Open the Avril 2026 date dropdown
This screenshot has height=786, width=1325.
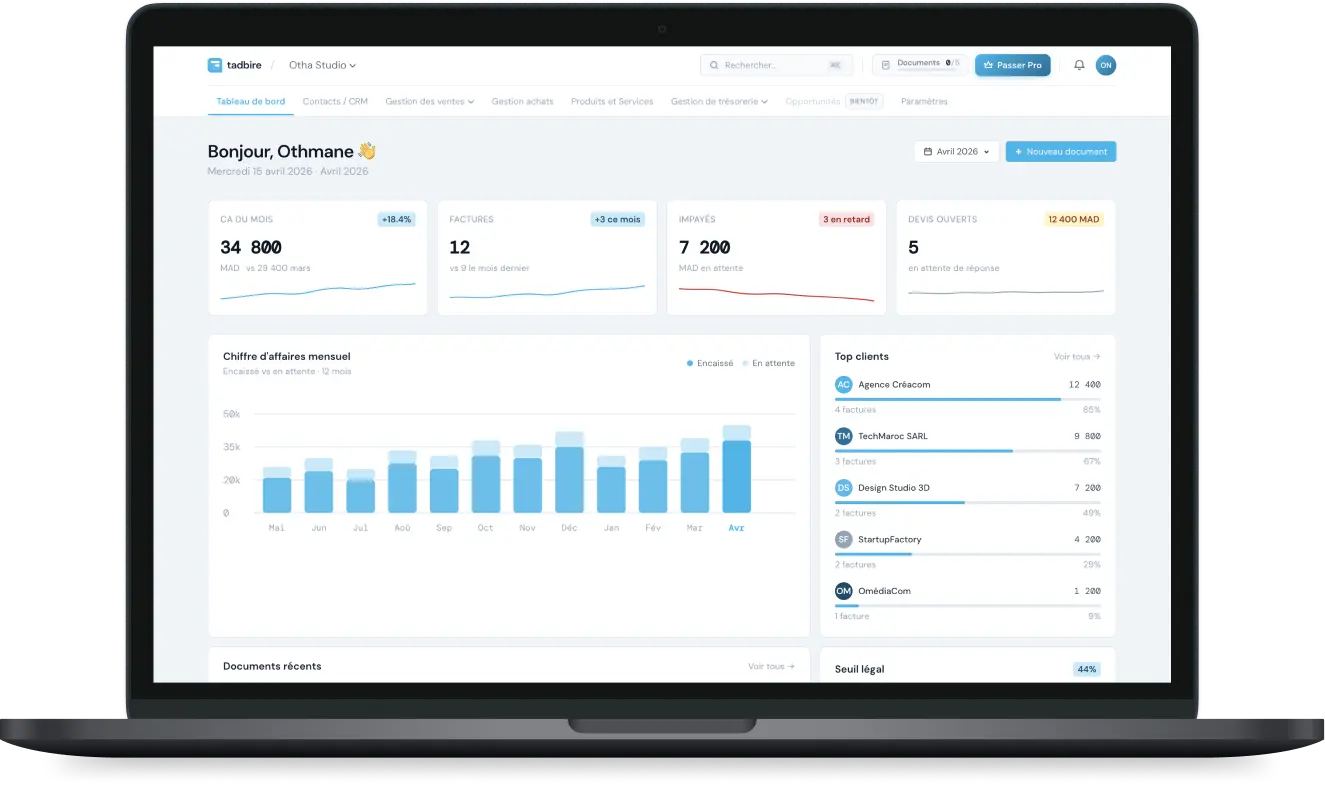957,152
